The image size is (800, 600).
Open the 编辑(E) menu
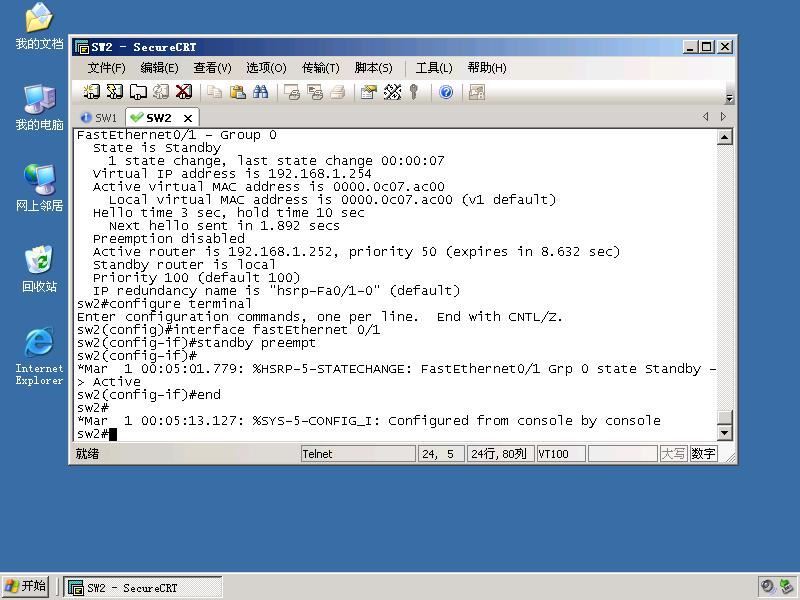coord(159,68)
